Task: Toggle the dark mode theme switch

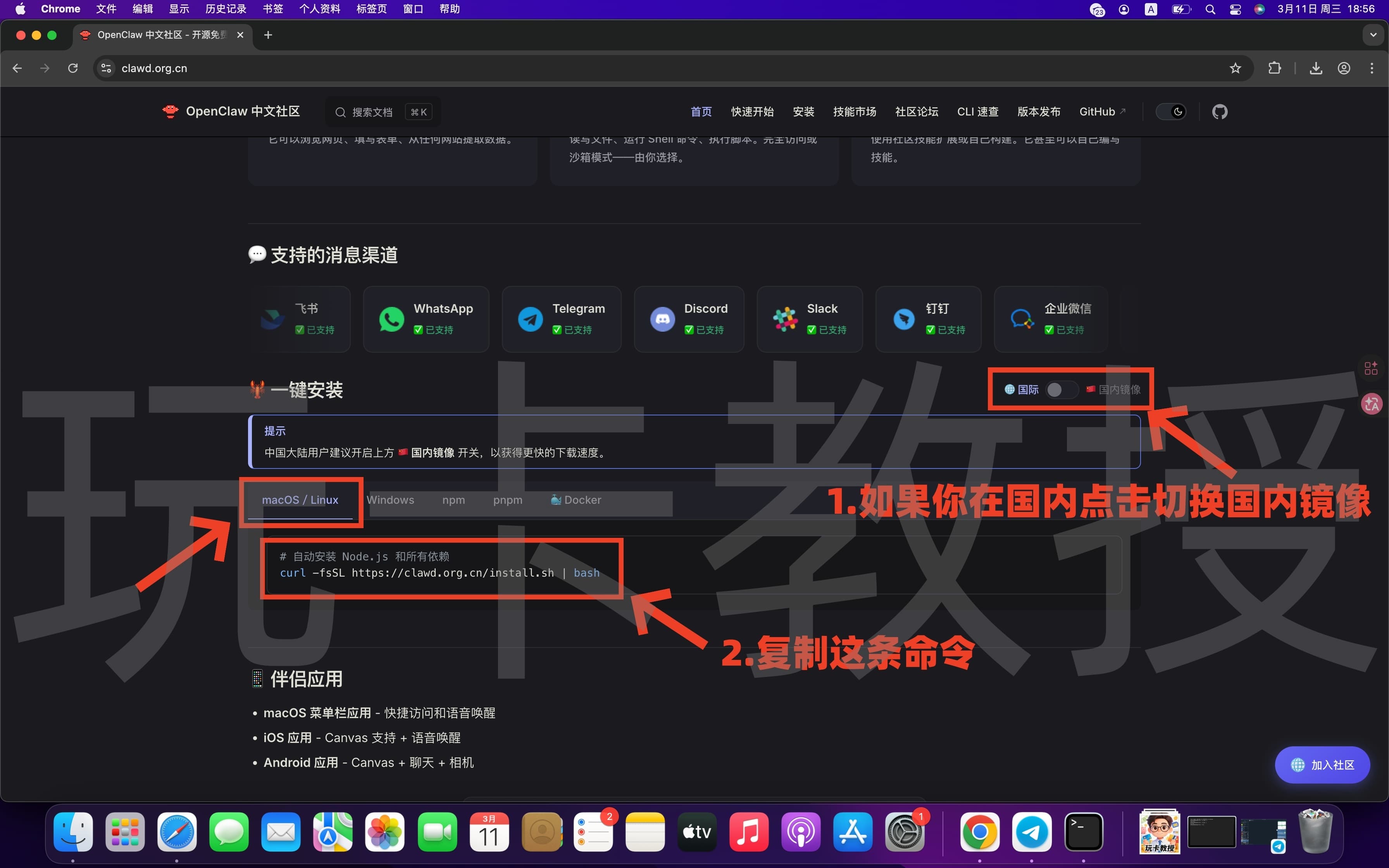Action: pos(1171,111)
